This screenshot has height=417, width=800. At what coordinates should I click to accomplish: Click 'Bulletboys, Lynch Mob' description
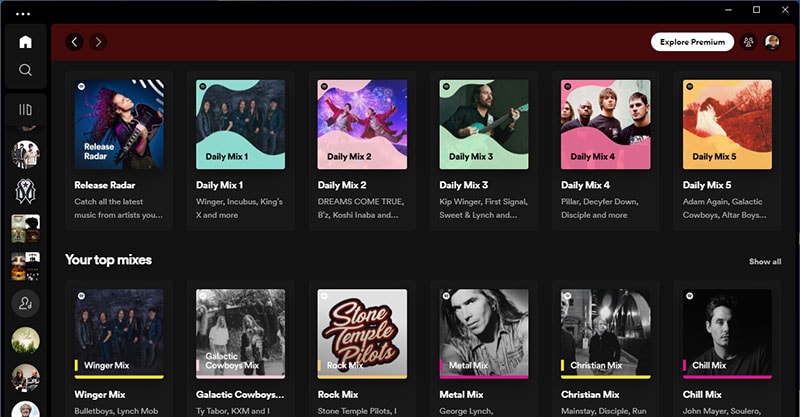pos(116,411)
